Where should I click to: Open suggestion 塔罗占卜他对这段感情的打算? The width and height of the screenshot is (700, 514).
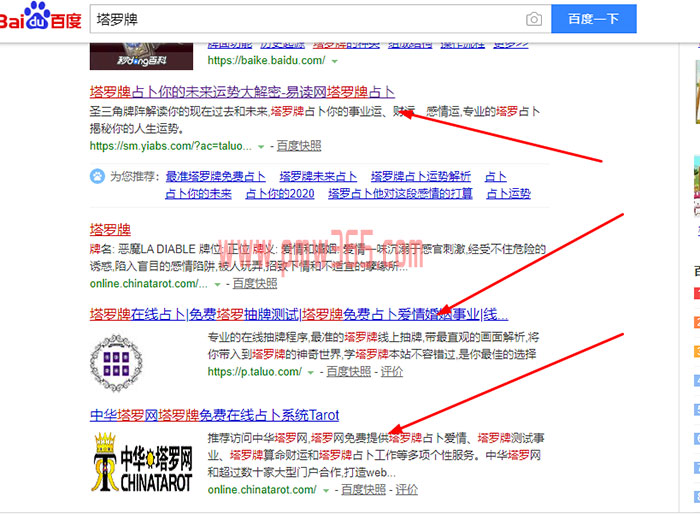coord(400,193)
